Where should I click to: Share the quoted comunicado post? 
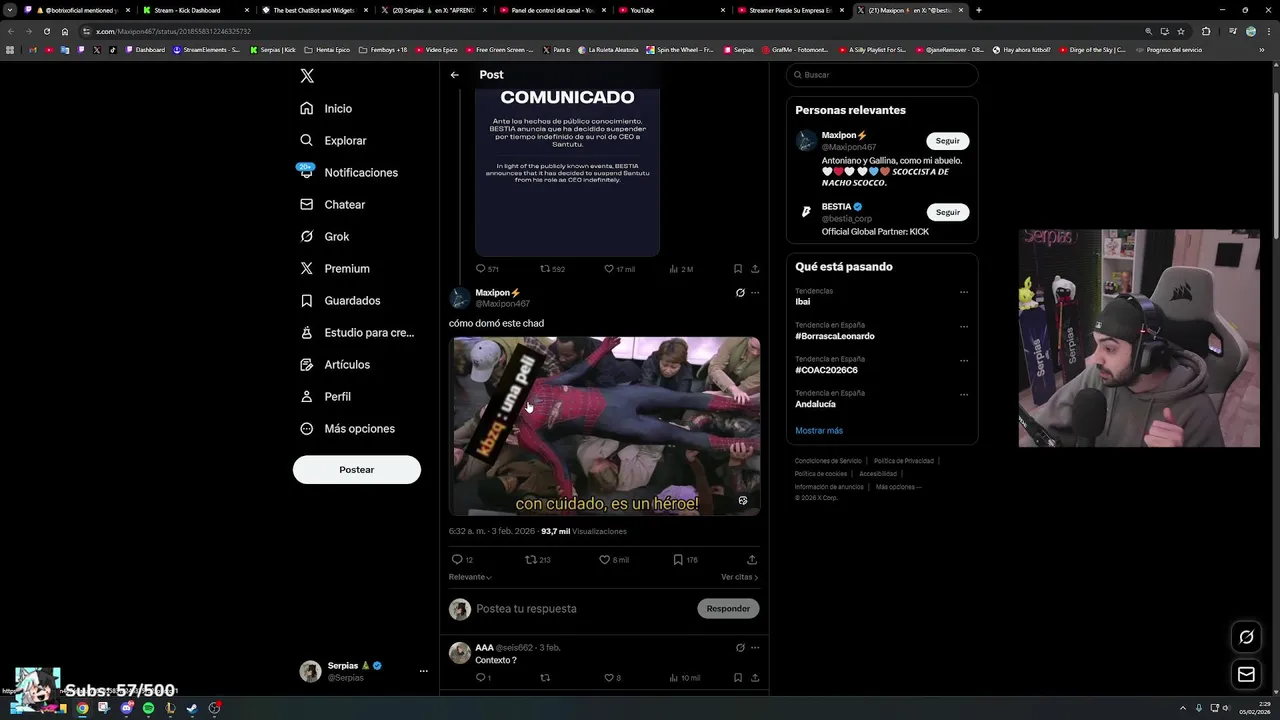(755, 268)
